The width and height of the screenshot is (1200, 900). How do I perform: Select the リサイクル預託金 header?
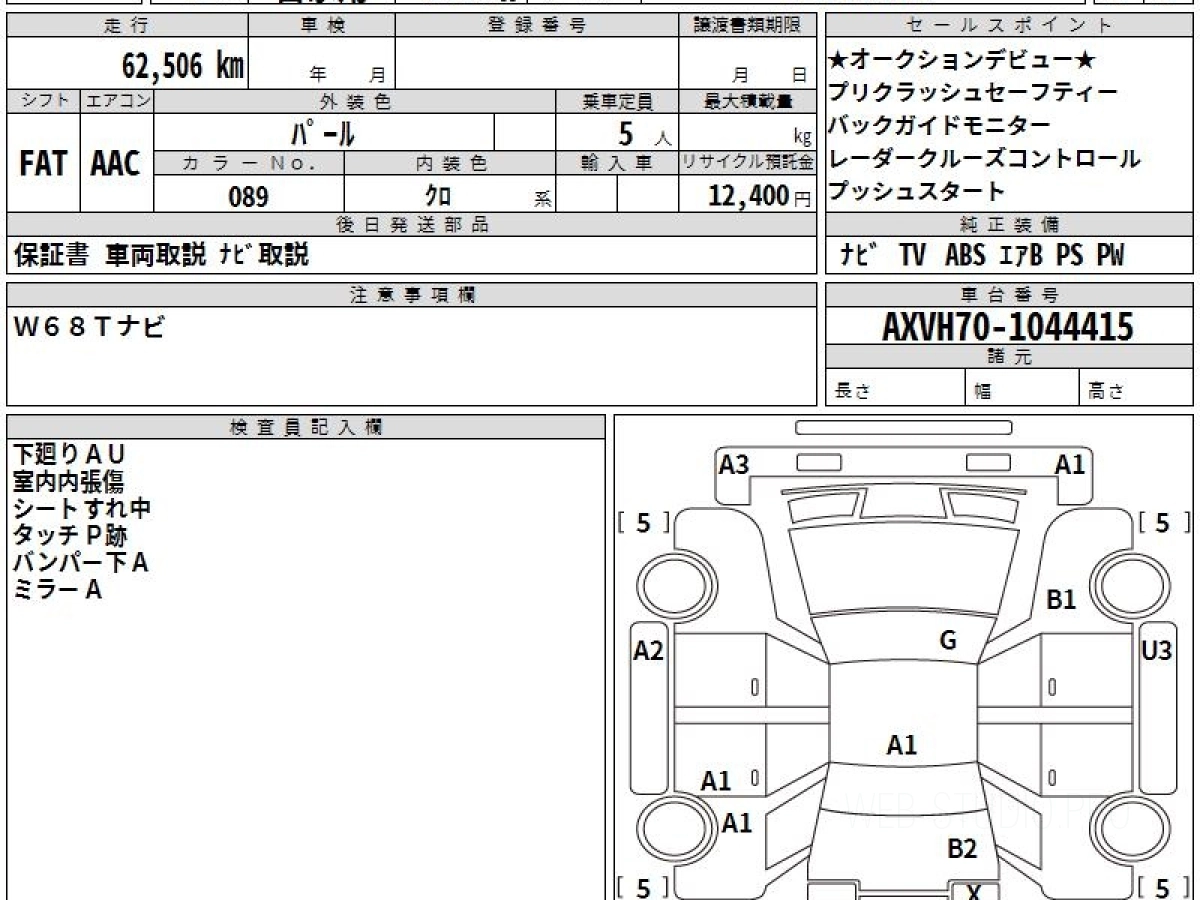click(x=748, y=162)
